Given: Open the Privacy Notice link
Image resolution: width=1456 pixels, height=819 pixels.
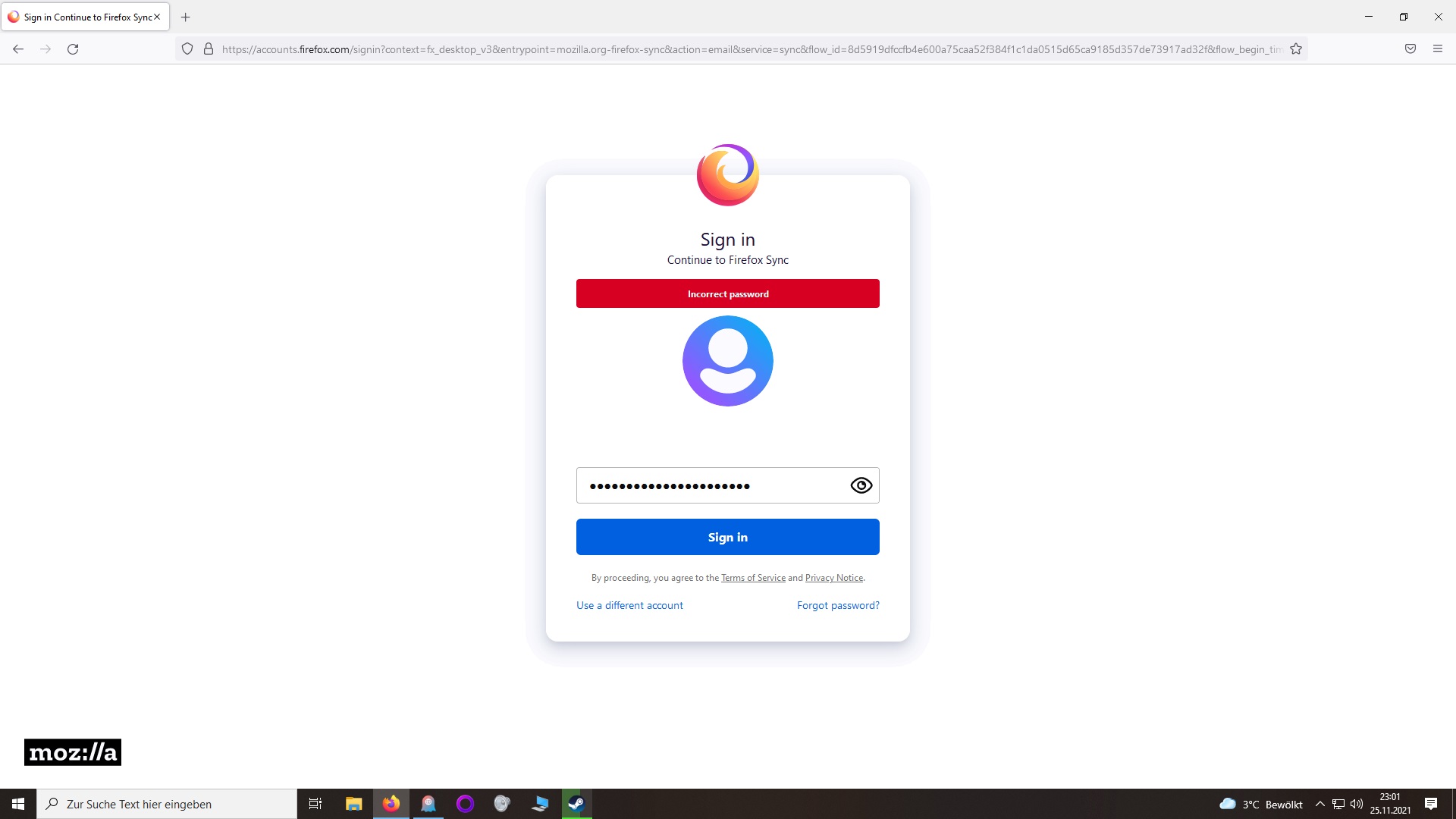Looking at the screenshot, I should tap(833, 578).
